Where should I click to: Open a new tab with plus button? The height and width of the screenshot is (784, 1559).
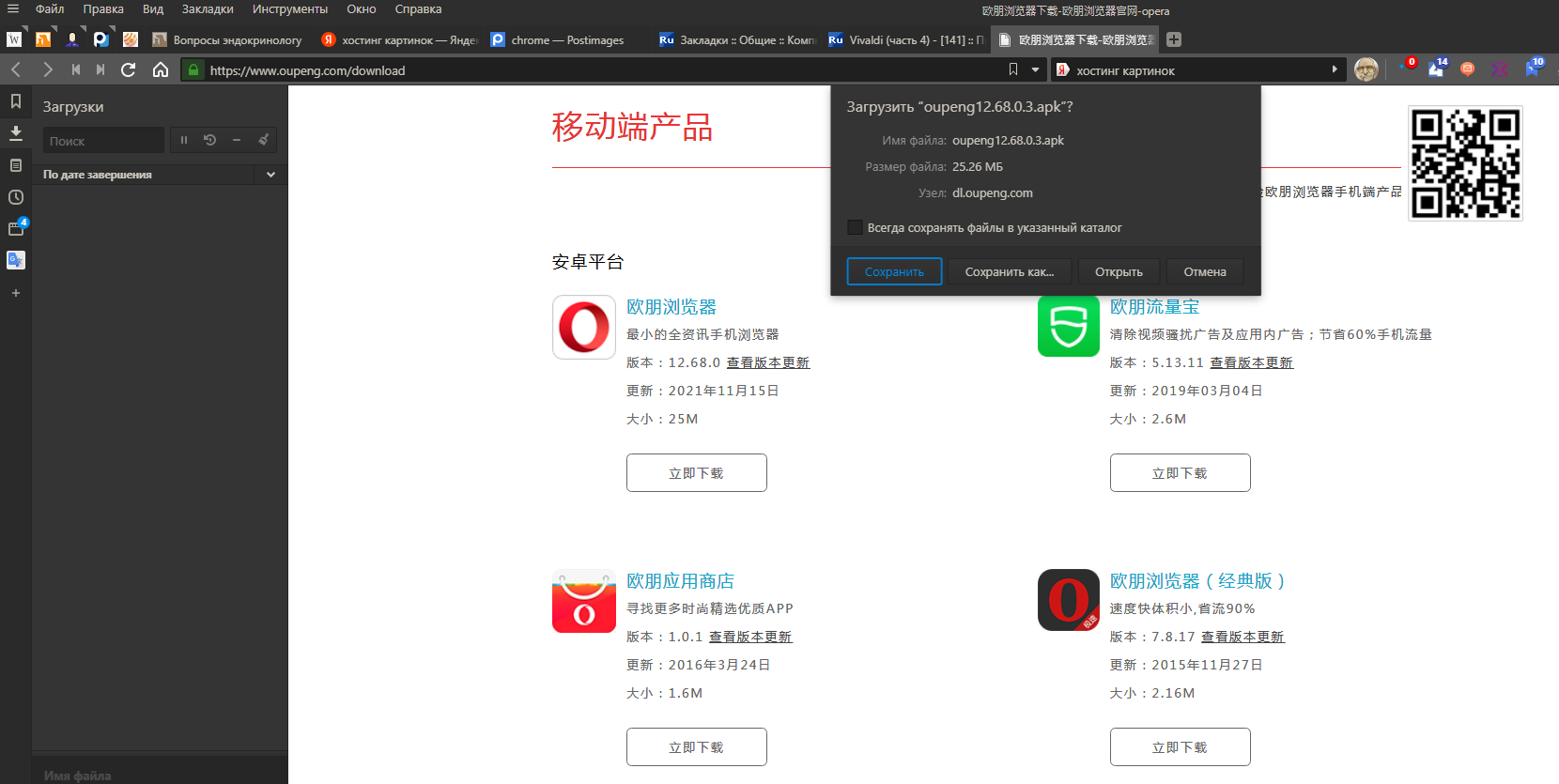pos(1174,39)
